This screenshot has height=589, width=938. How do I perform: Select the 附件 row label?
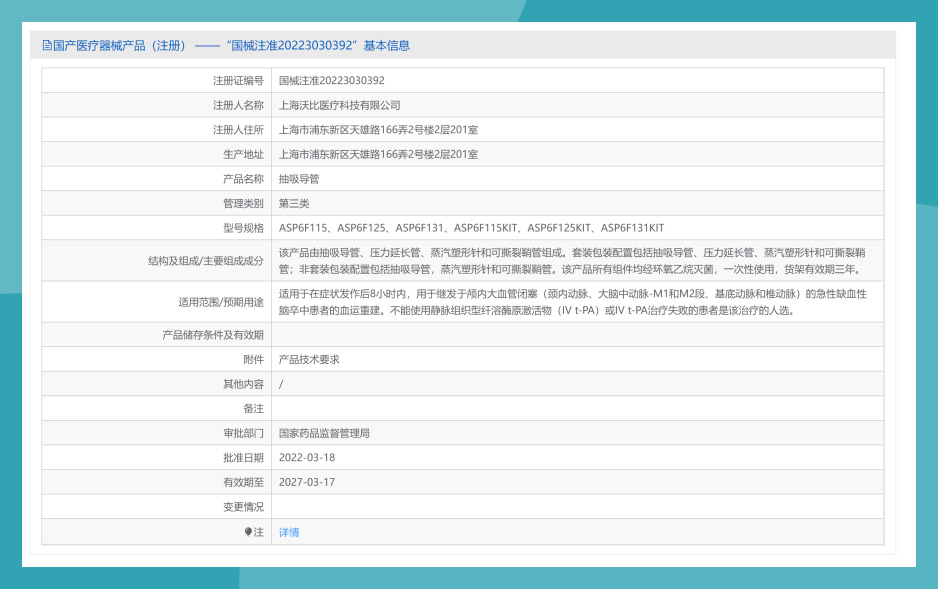pos(254,359)
